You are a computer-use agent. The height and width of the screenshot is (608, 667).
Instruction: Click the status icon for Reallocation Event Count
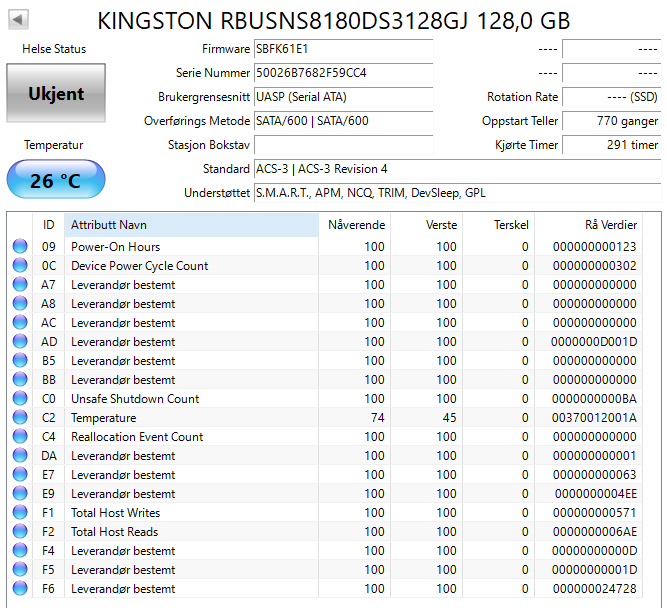tap(20, 437)
